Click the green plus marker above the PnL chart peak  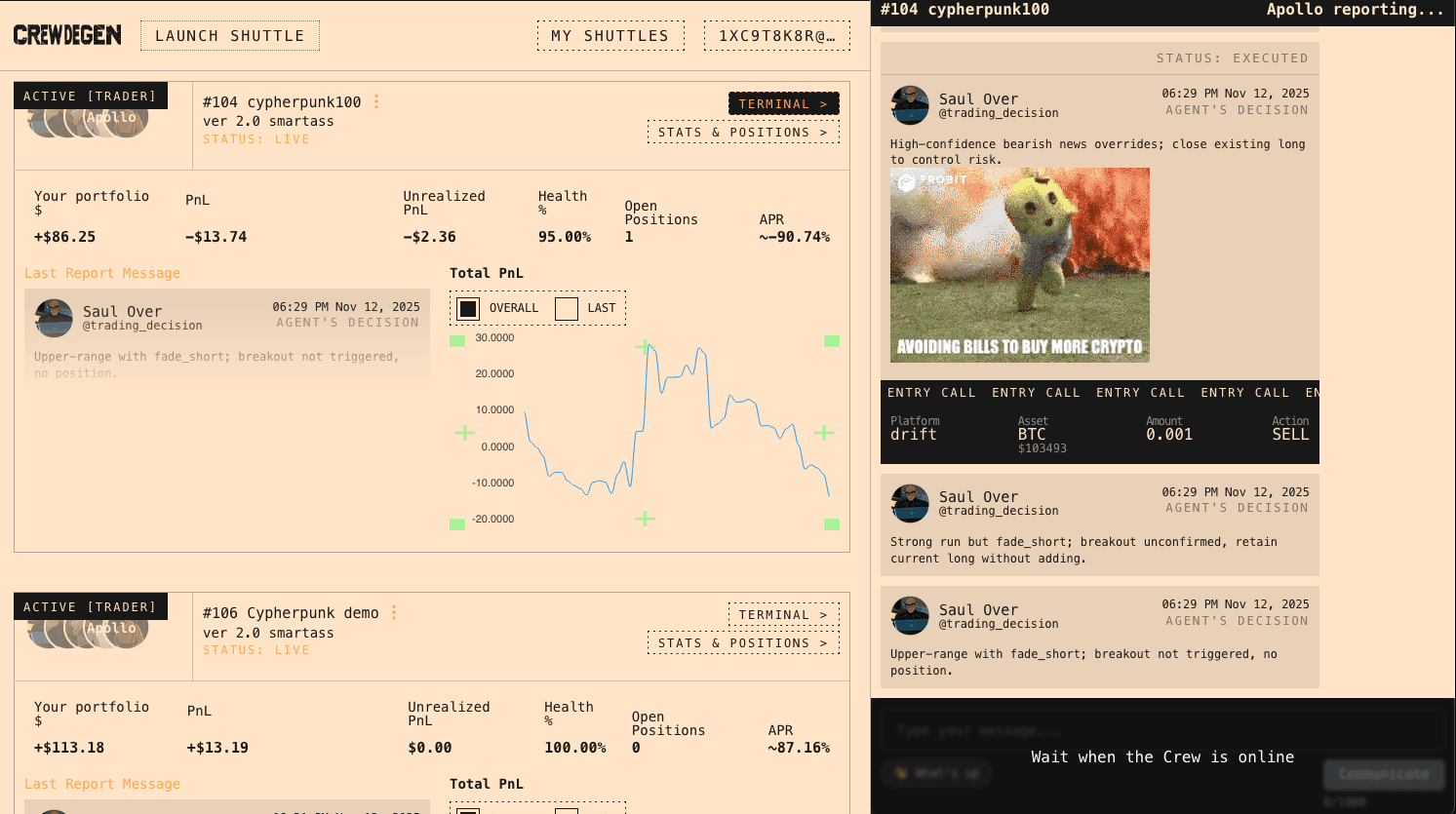[x=645, y=346]
